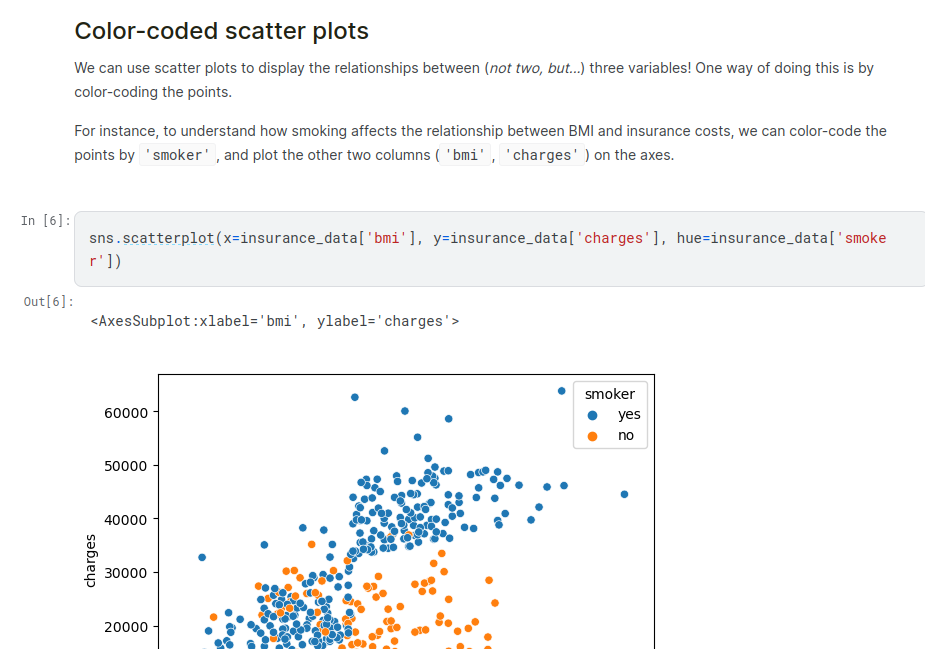Click the Out[6] prompt label
Screen dimensions: 925x649
click(x=48, y=302)
